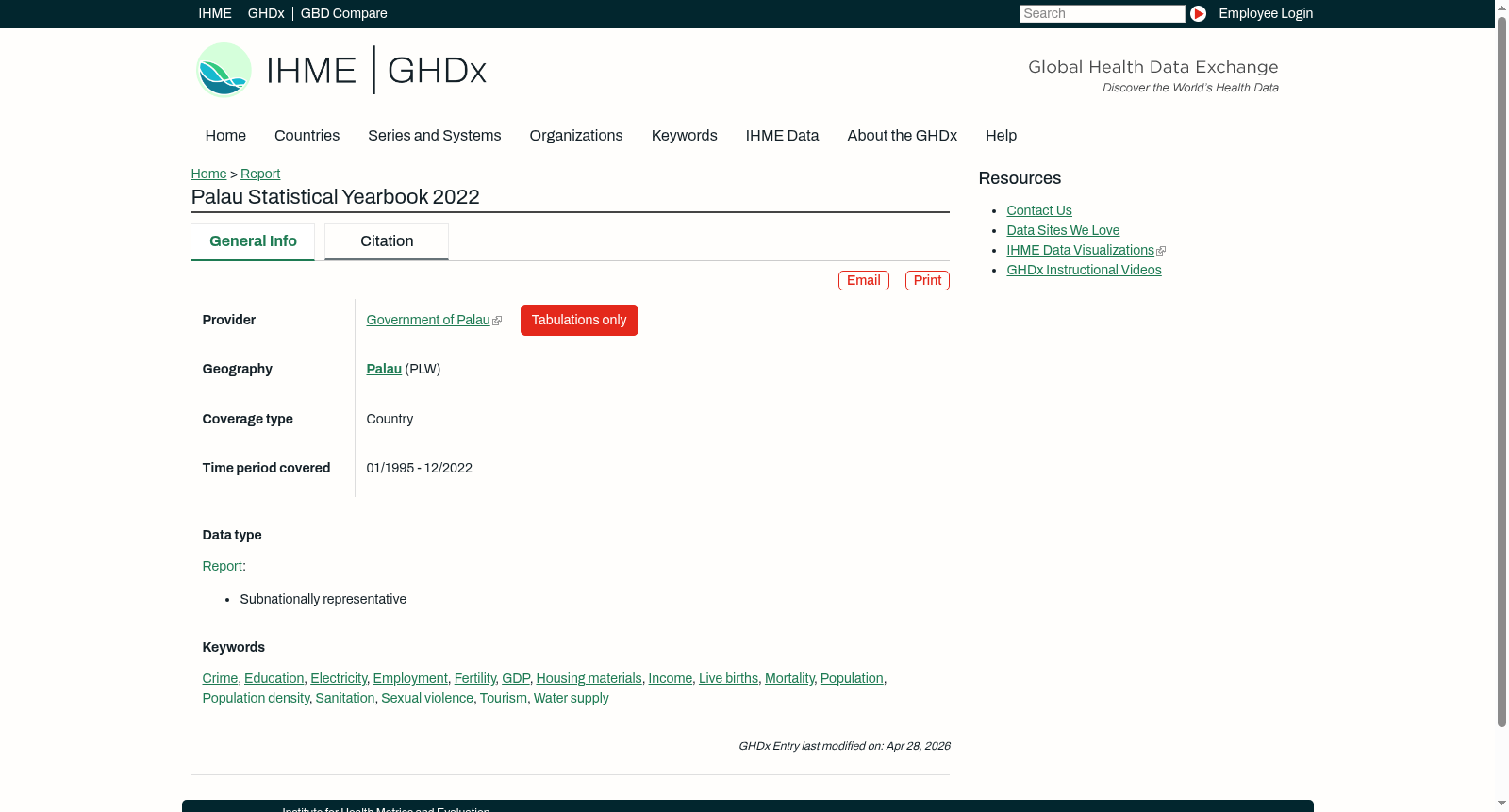The height and width of the screenshot is (812, 1509).
Task: Open the Electricity keyword link
Action: 339,679
